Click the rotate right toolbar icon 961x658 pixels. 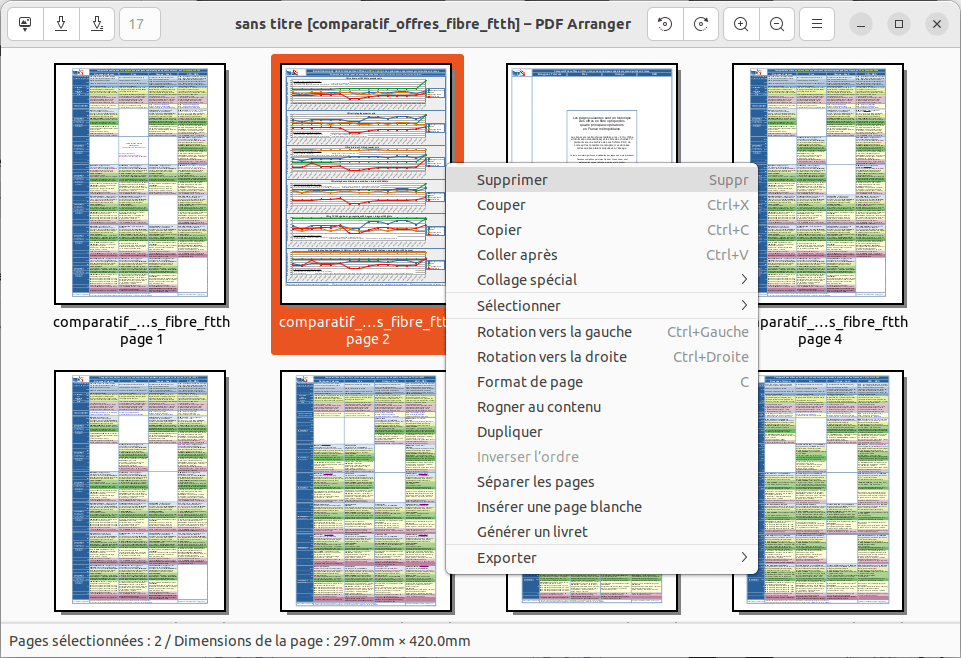tap(701, 24)
